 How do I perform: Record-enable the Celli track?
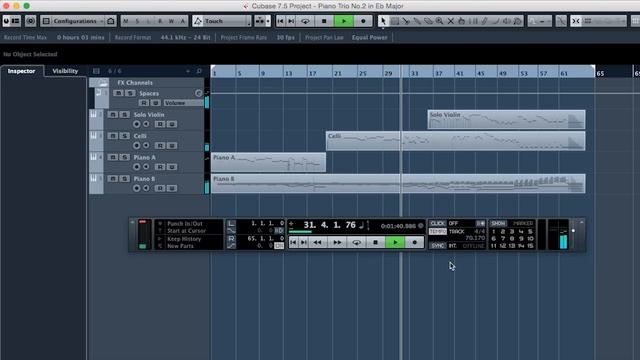(136, 145)
